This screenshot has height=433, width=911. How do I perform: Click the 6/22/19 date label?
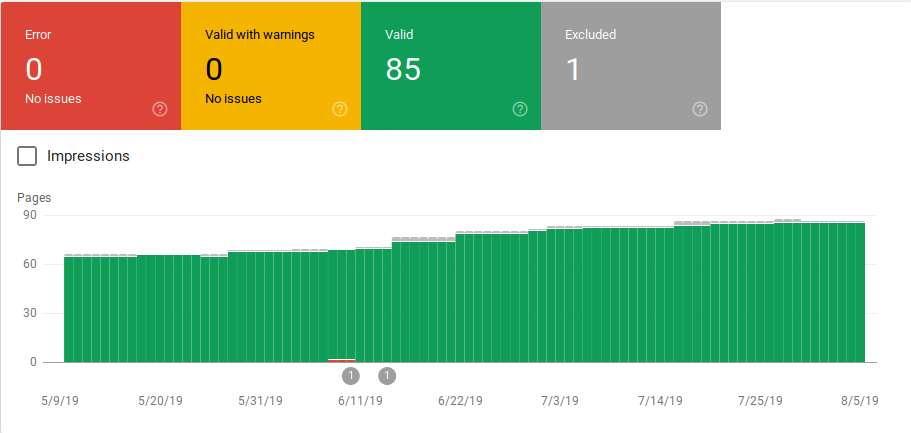[x=460, y=401]
